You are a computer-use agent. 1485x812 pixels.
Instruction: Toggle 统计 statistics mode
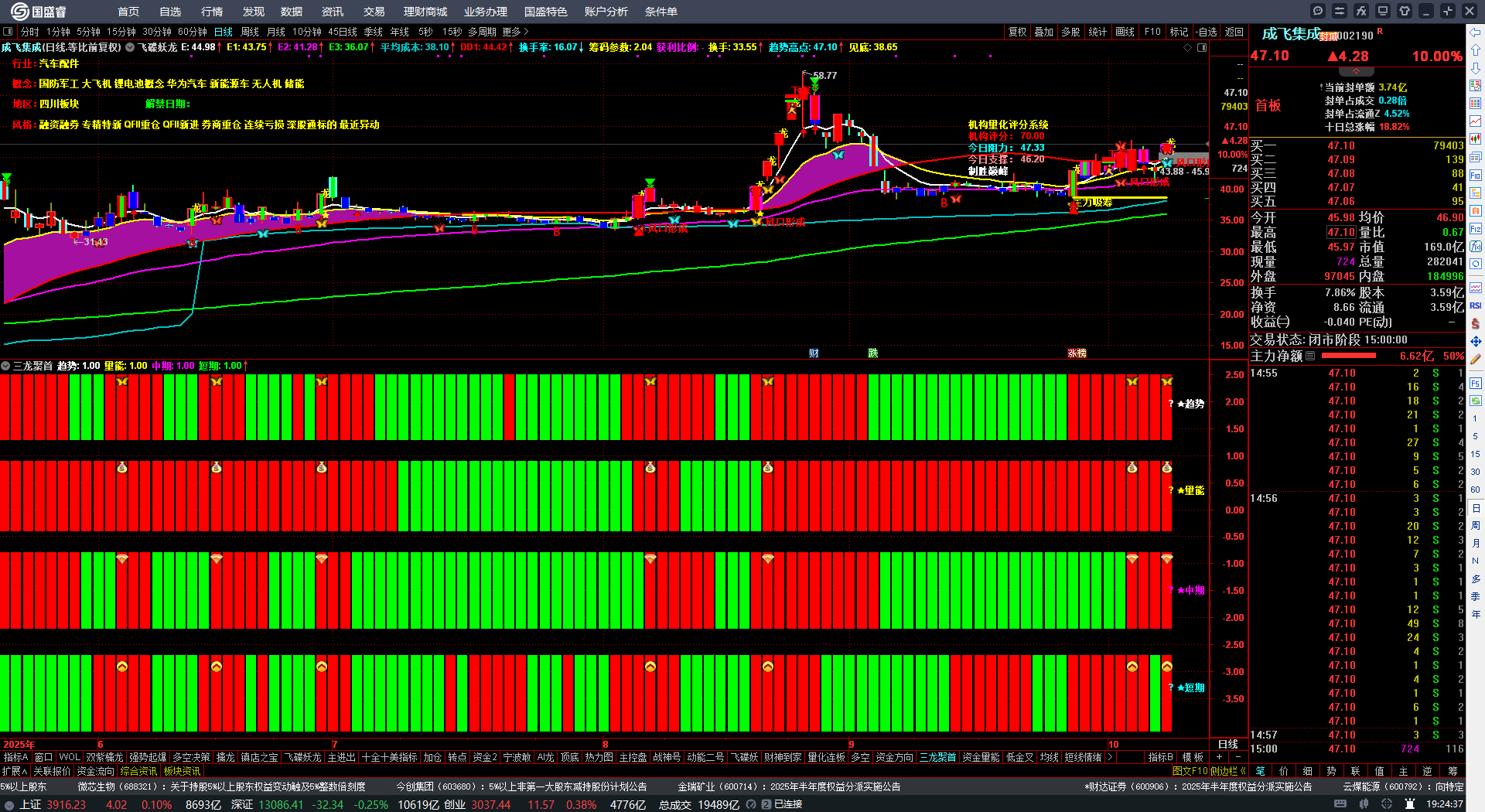[1098, 32]
